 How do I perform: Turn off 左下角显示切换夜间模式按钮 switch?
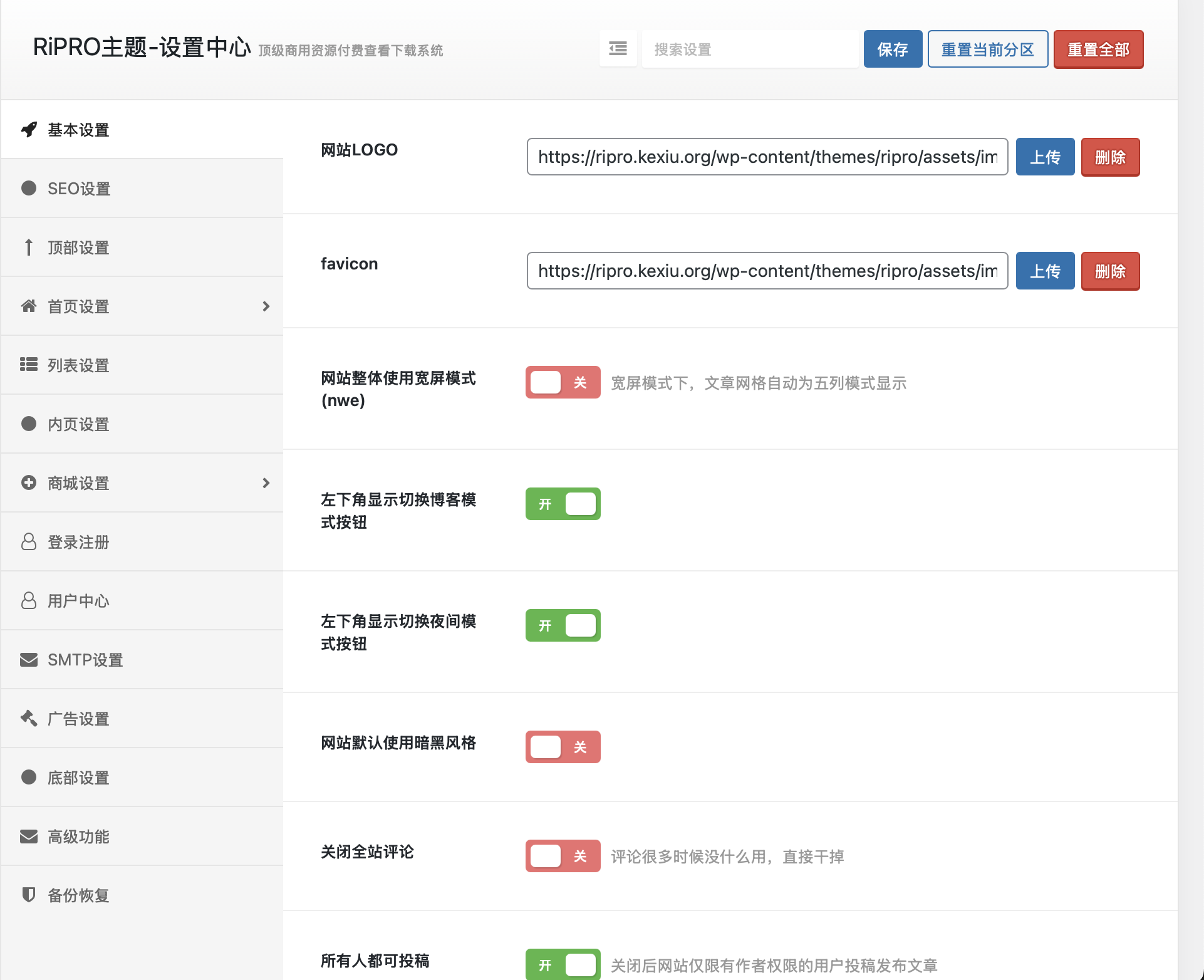pyautogui.click(x=563, y=625)
